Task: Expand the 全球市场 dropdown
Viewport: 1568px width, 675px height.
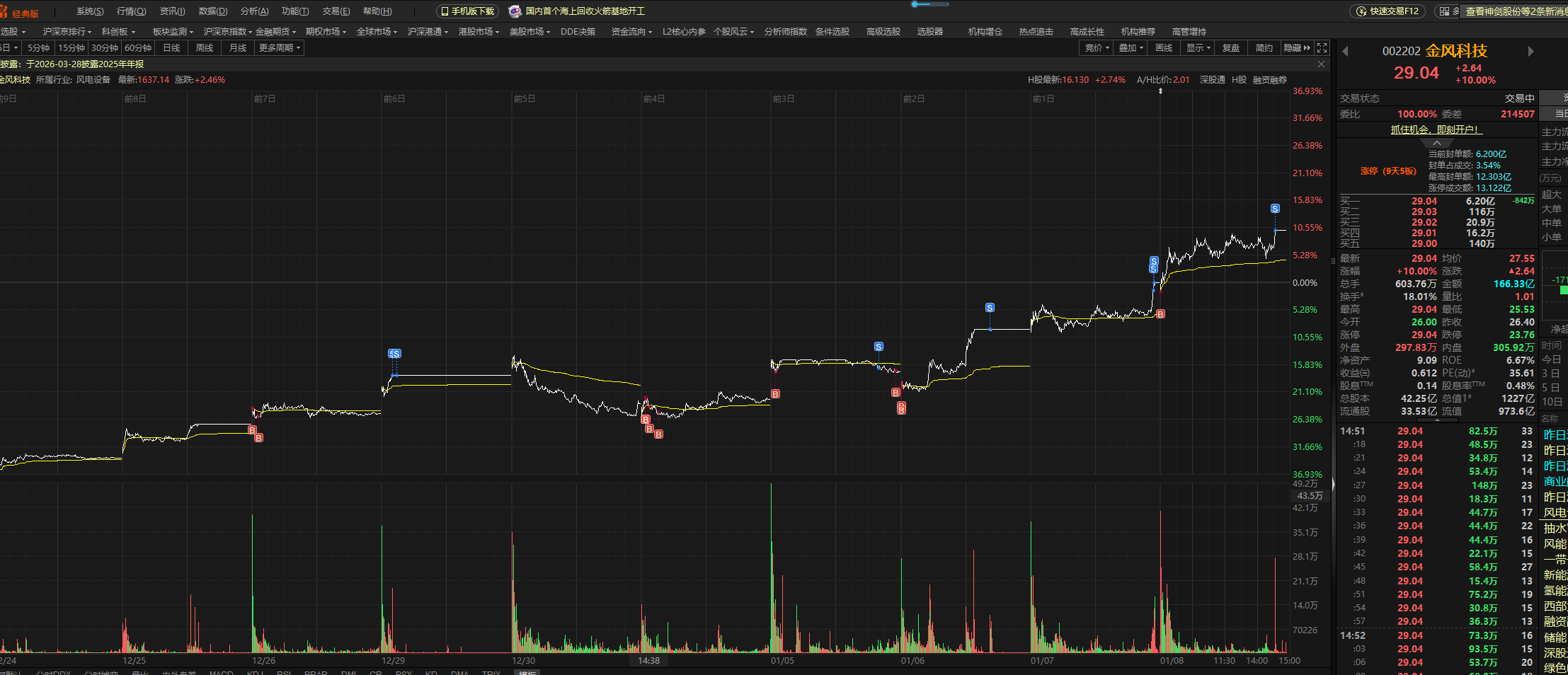Action: pos(377,32)
